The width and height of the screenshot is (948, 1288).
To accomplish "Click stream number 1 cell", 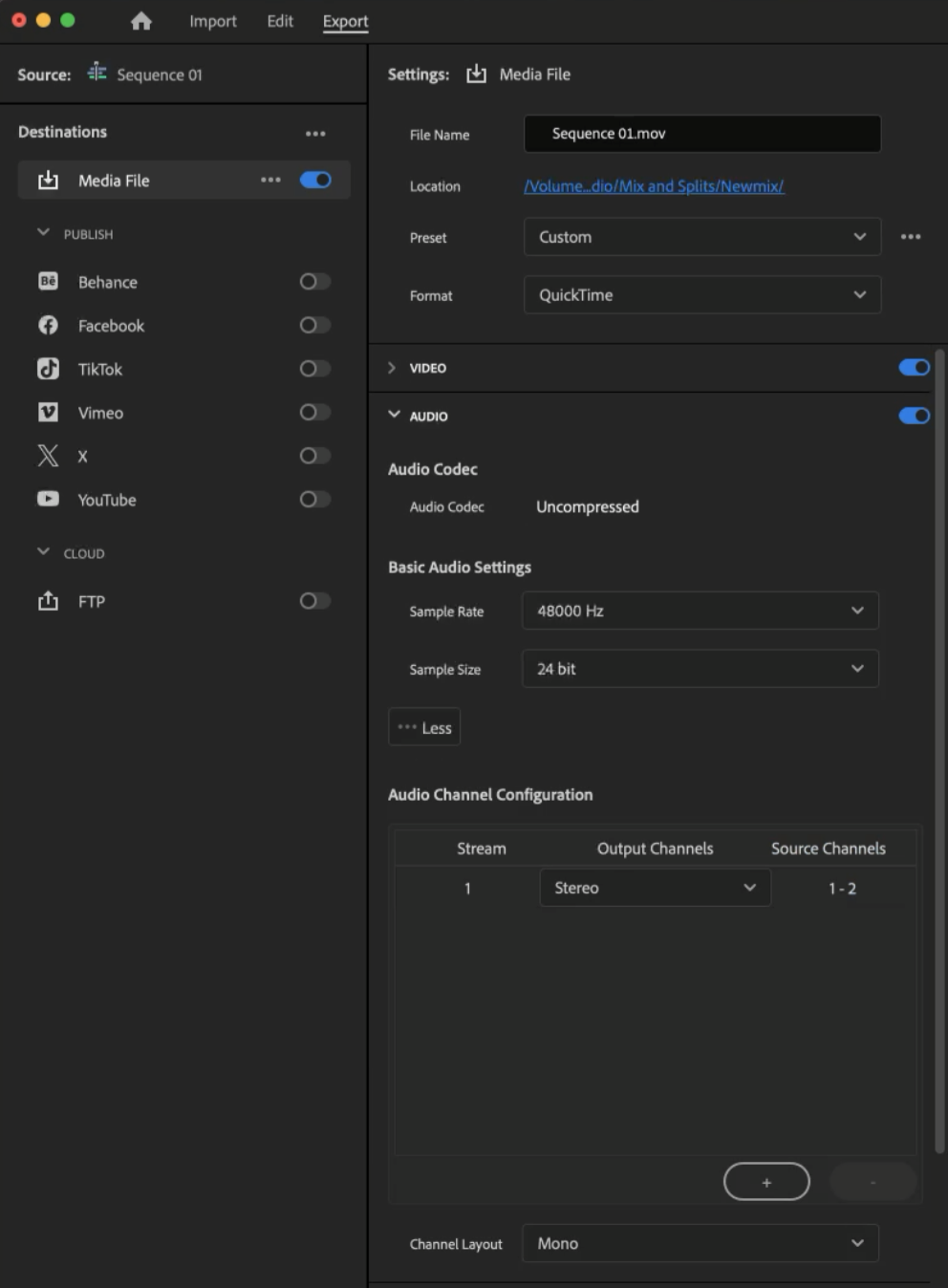I will 467,888.
